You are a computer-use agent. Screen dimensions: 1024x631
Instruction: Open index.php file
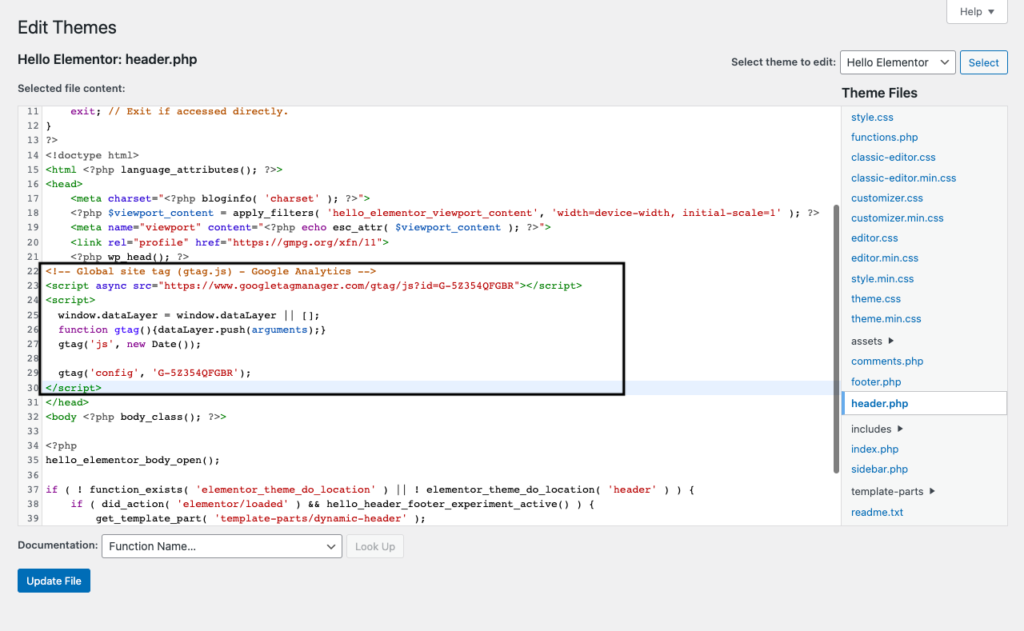(x=874, y=449)
